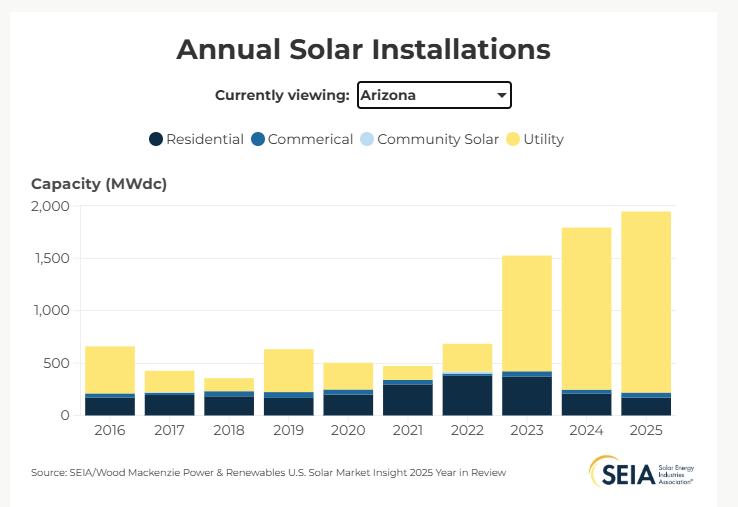Select the 2024 utility yellow bar segment
Viewport: 738px width, 507px height.
pos(586,309)
